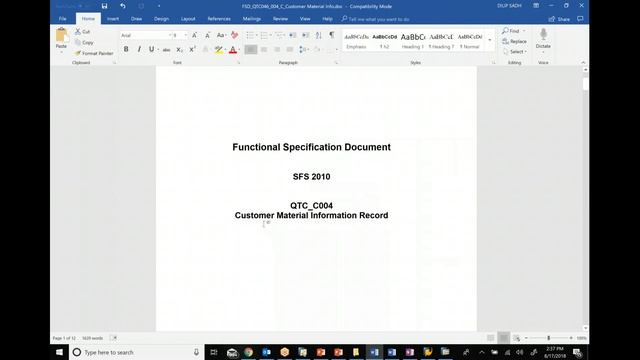Copy the selection with Copy
The width and height of the screenshot is (640, 360).
pos(84,42)
